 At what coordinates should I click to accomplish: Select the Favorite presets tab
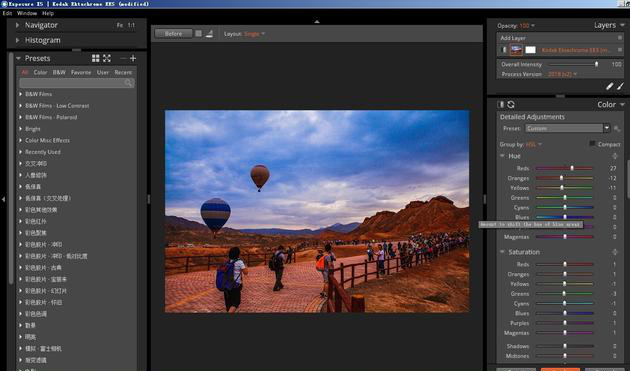[x=81, y=72]
